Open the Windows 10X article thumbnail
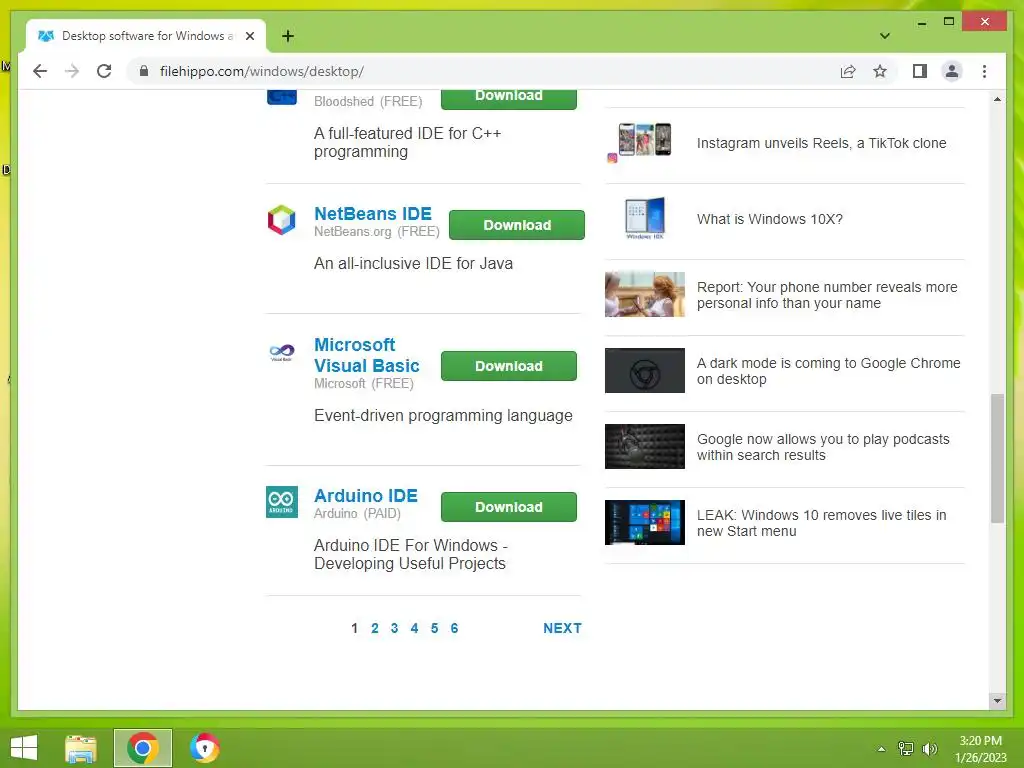The width and height of the screenshot is (1024, 768). pos(645,218)
